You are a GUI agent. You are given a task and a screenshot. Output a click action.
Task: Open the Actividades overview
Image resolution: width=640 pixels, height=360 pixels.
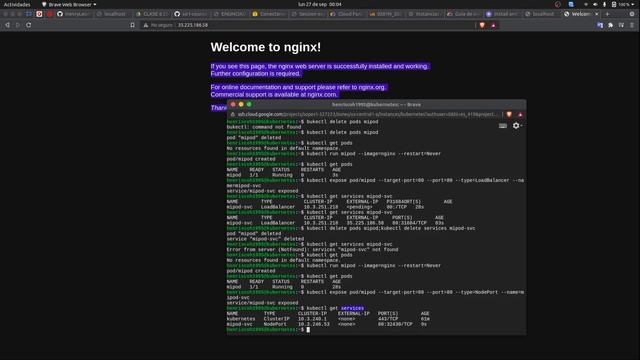(17, 4)
